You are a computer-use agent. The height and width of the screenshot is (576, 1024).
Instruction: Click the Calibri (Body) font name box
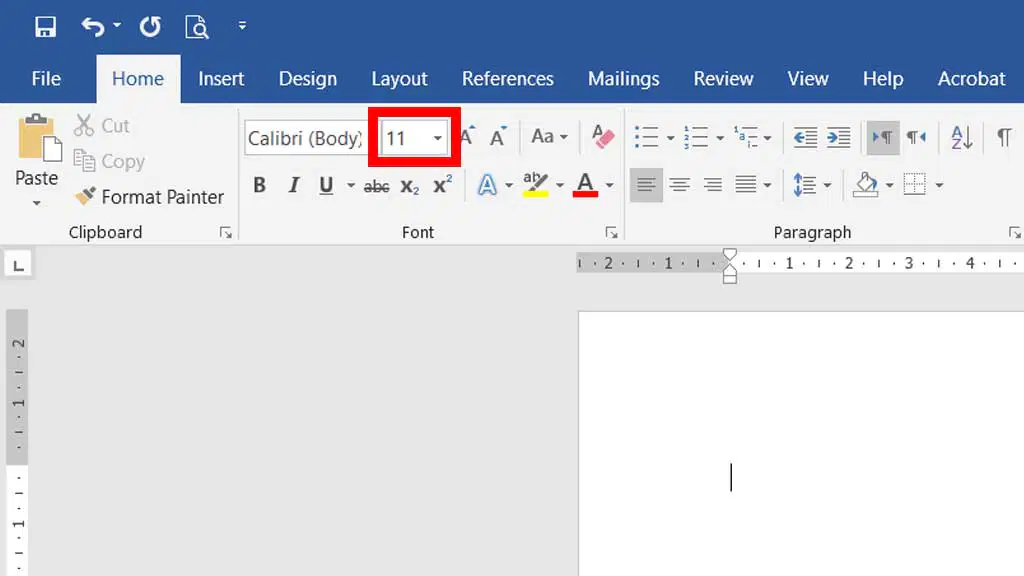tap(304, 138)
